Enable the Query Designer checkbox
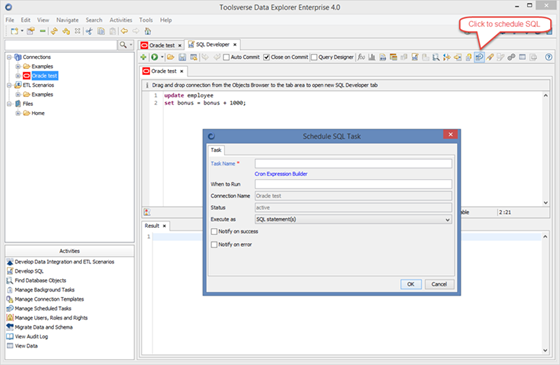 [314, 57]
